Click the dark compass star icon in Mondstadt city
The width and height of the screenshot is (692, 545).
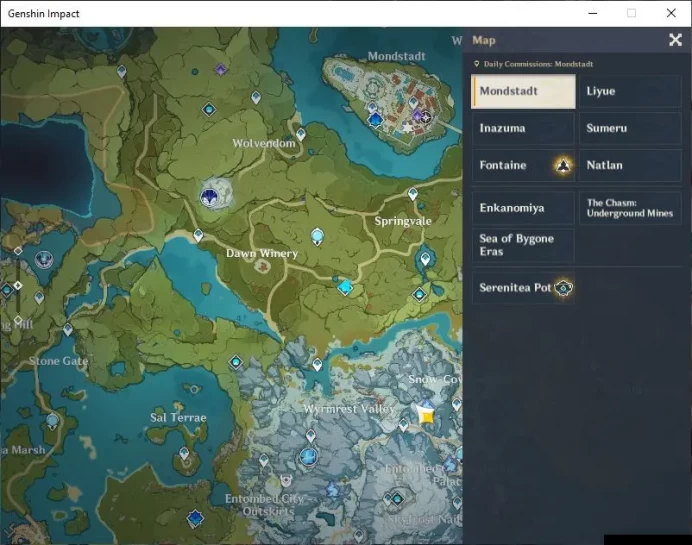426,117
